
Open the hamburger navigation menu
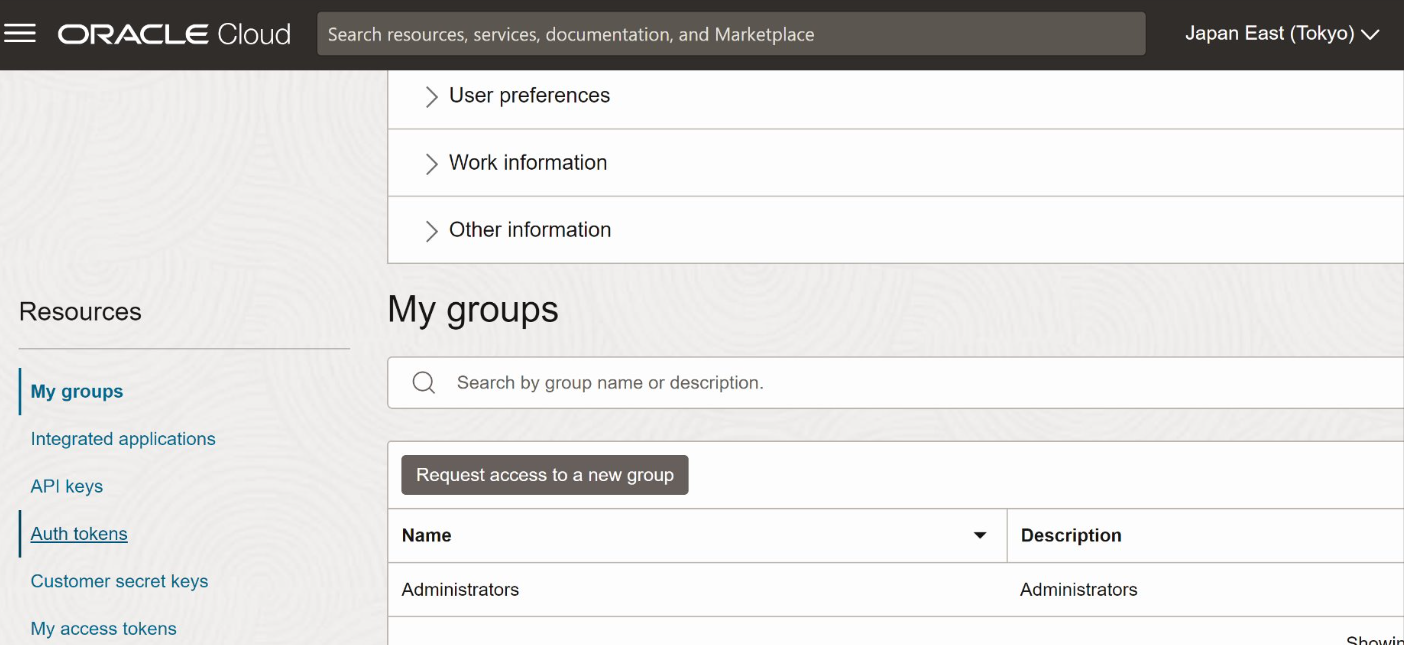(20, 34)
